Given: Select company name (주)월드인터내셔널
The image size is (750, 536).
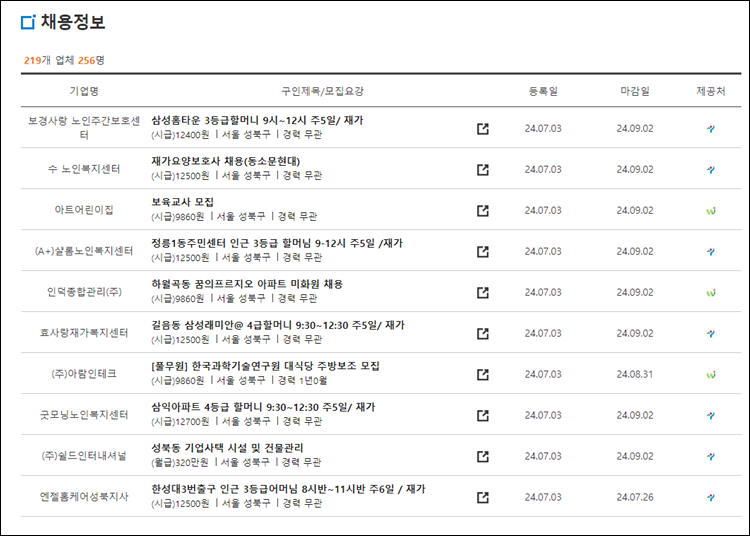Looking at the screenshot, I should pyautogui.click(x=84, y=456).
